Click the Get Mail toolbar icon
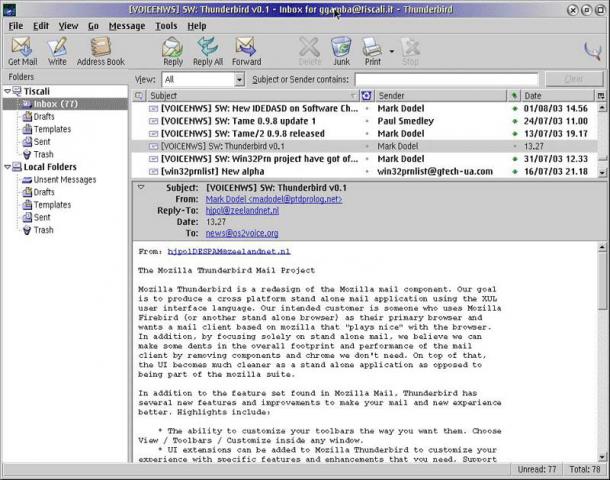Image resolution: width=610 pixels, height=480 pixels. point(22,51)
